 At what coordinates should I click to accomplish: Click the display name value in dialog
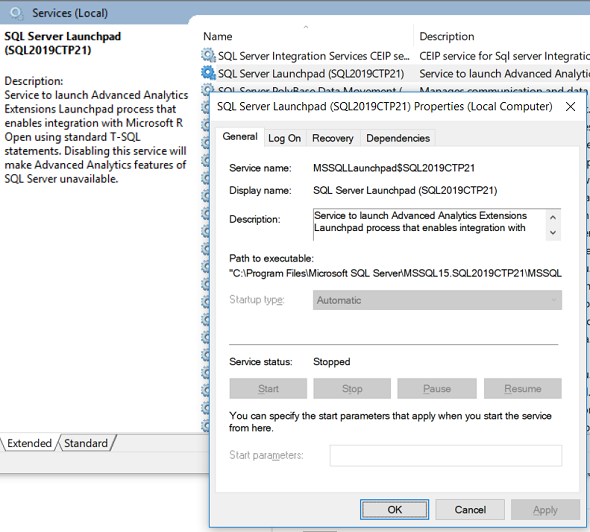tap(405, 190)
